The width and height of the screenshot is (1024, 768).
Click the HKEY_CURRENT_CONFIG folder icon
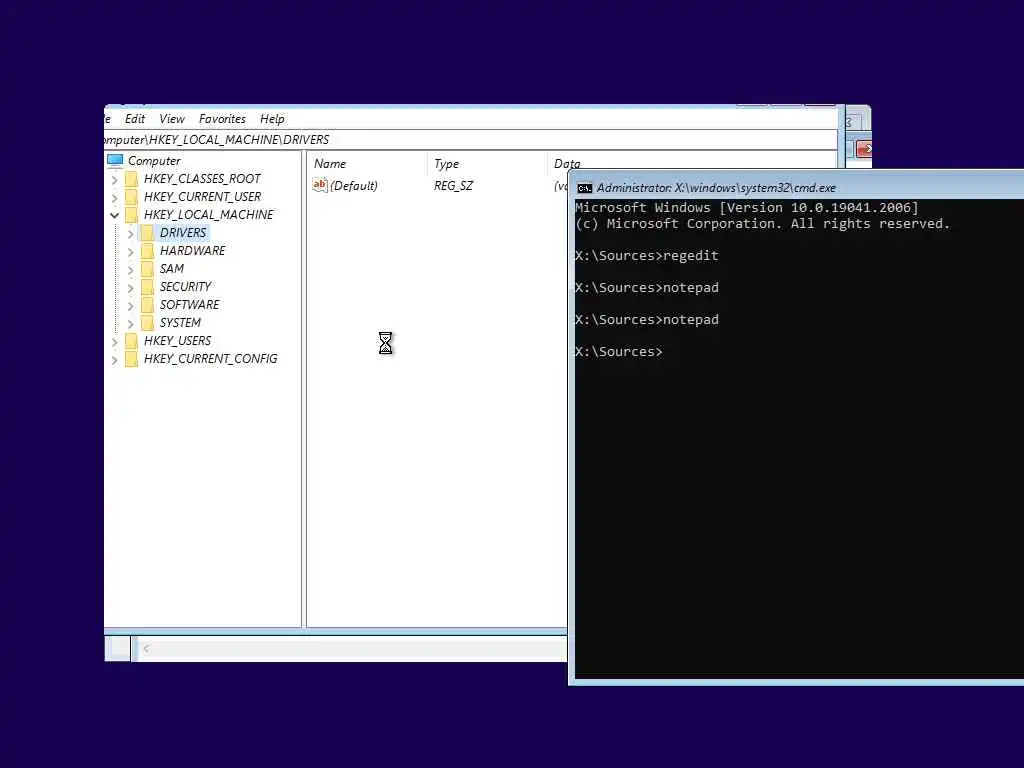[x=131, y=359]
